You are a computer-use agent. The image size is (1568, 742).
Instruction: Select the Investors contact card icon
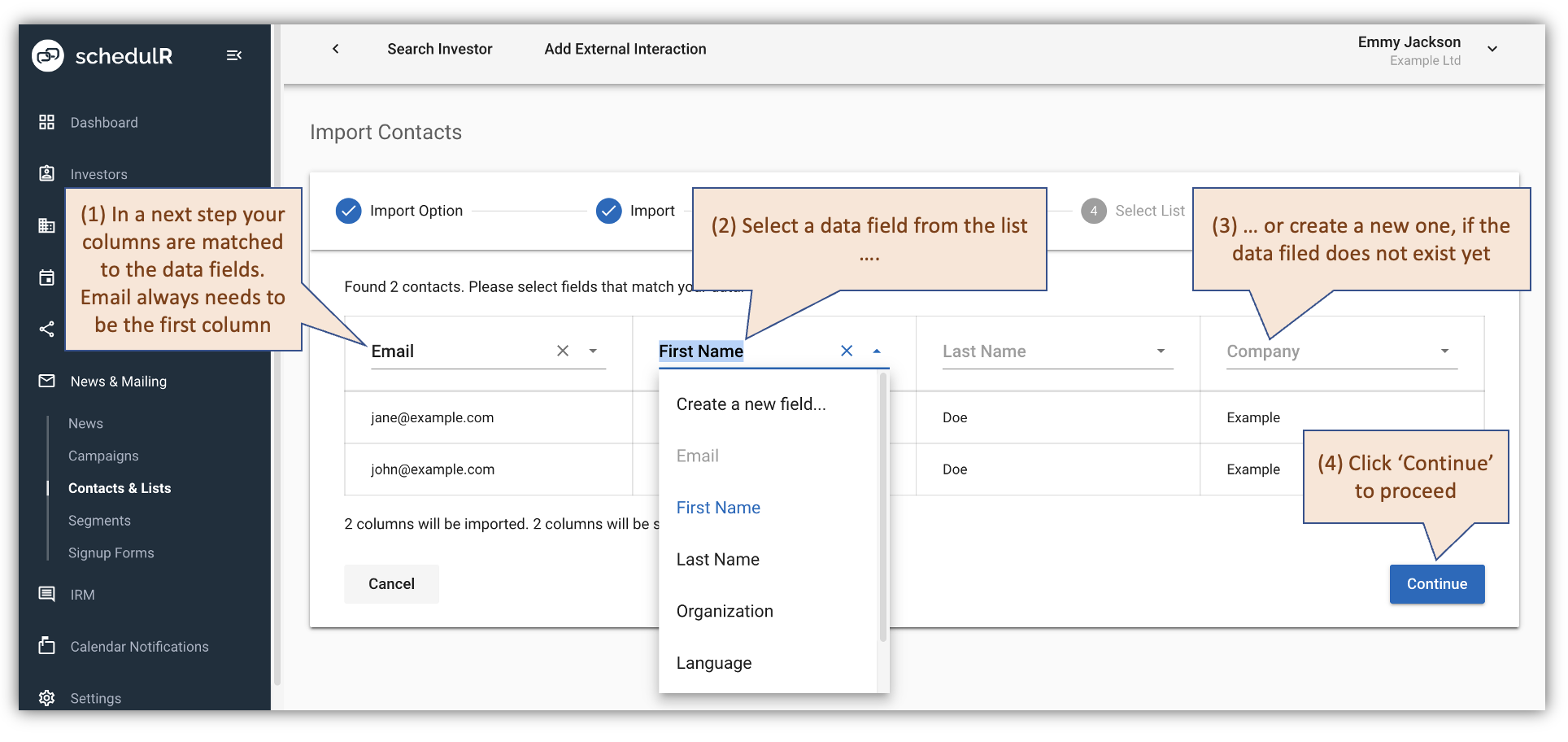(46, 173)
